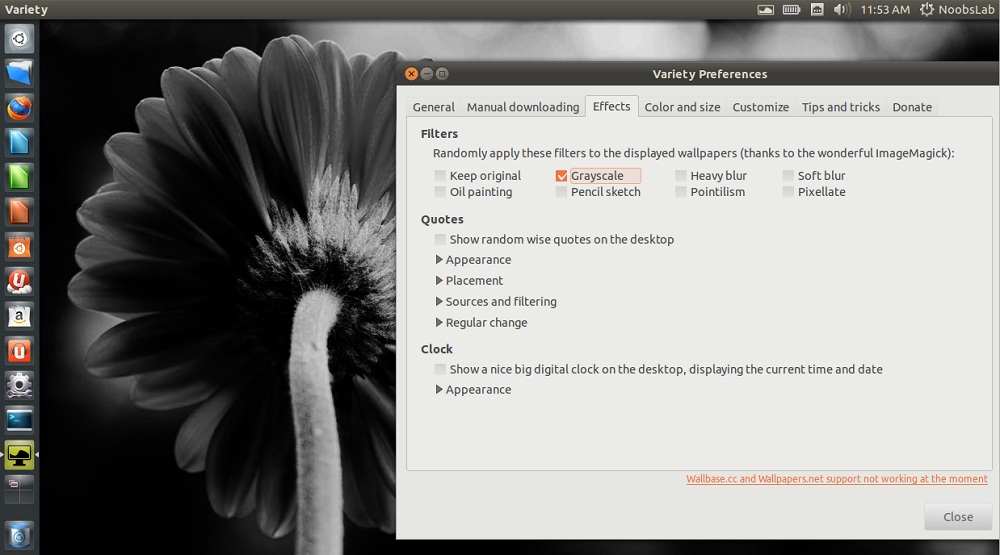The width and height of the screenshot is (1000, 555).
Task: Launch Terminal from the launcher
Action: (19, 420)
